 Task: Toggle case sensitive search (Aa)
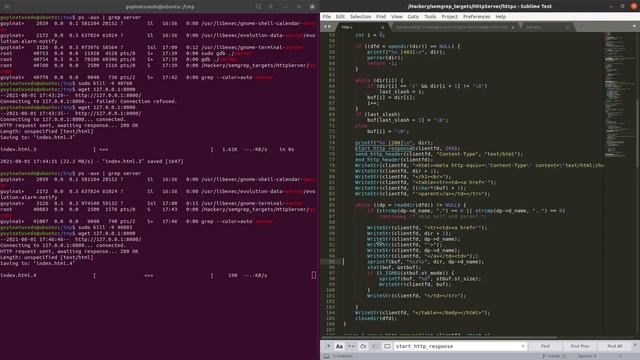339,346
